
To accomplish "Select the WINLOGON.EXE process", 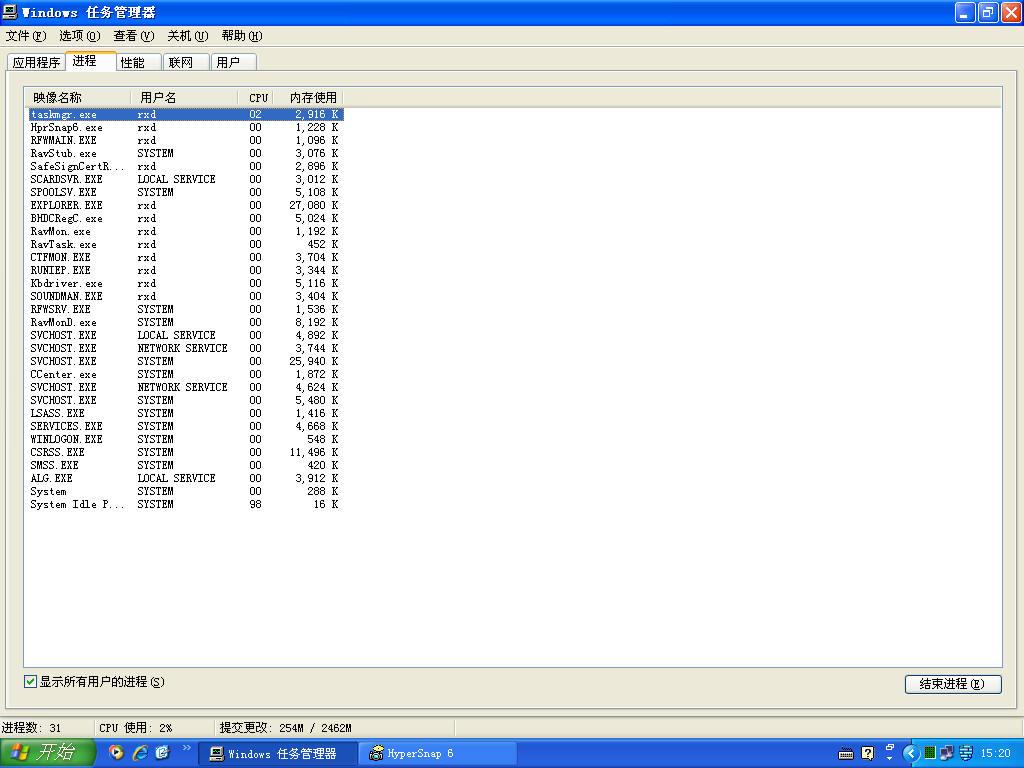I will pyautogui.click(x=185, y=439).
